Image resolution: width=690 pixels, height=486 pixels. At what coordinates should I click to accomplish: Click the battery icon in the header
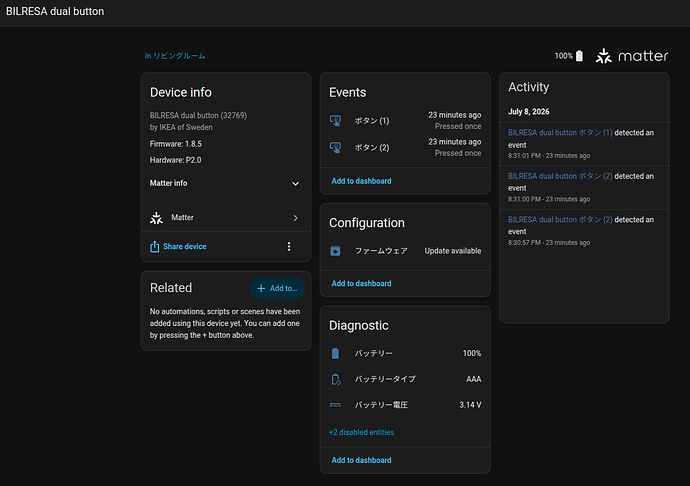coord(580,56)
